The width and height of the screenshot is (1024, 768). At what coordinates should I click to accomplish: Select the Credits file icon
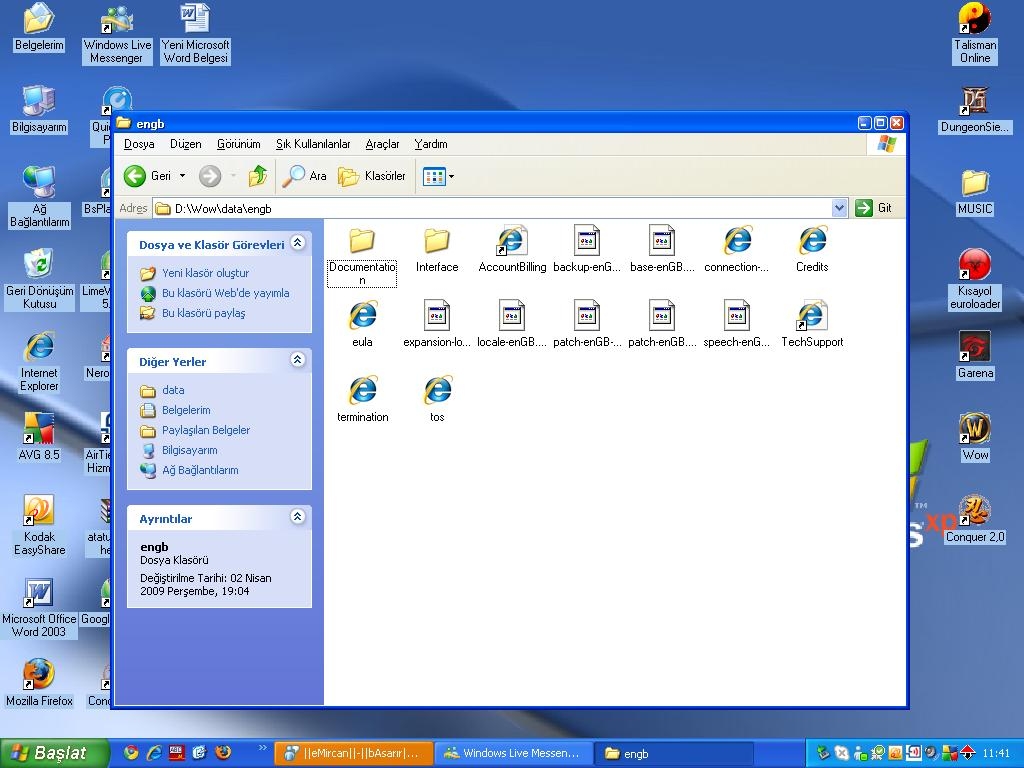click(x=812, y=241)
